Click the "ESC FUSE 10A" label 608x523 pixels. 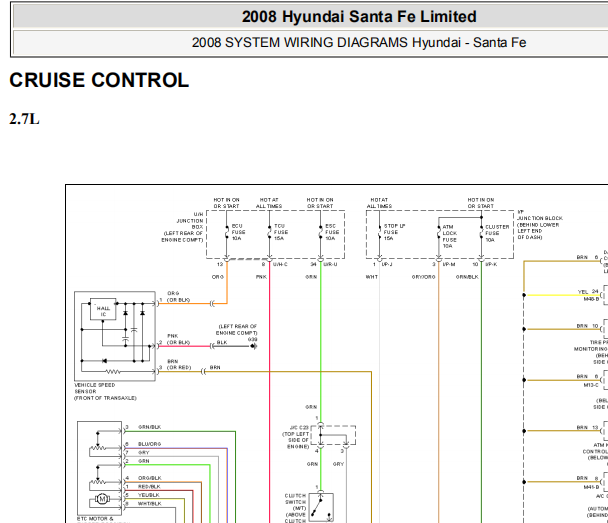coord(332,232)
